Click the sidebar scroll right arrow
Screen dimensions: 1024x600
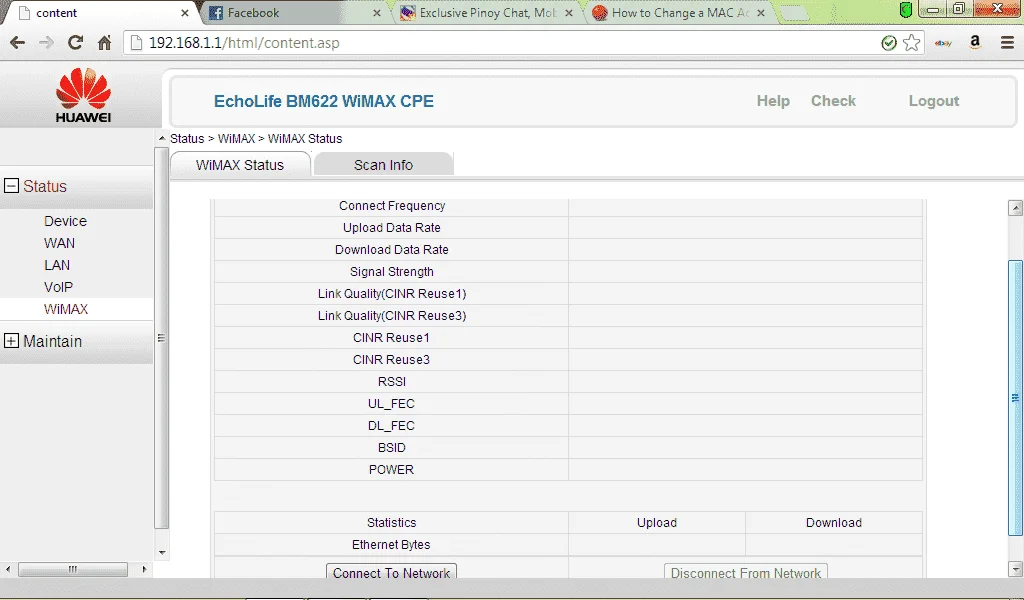tap(144, 569)
